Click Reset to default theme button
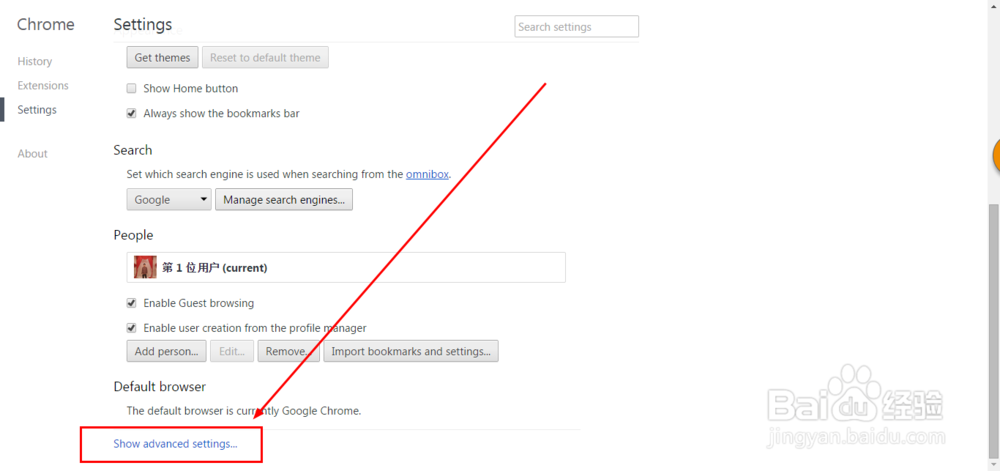1000x471 pixels. [x=265, y=57]
